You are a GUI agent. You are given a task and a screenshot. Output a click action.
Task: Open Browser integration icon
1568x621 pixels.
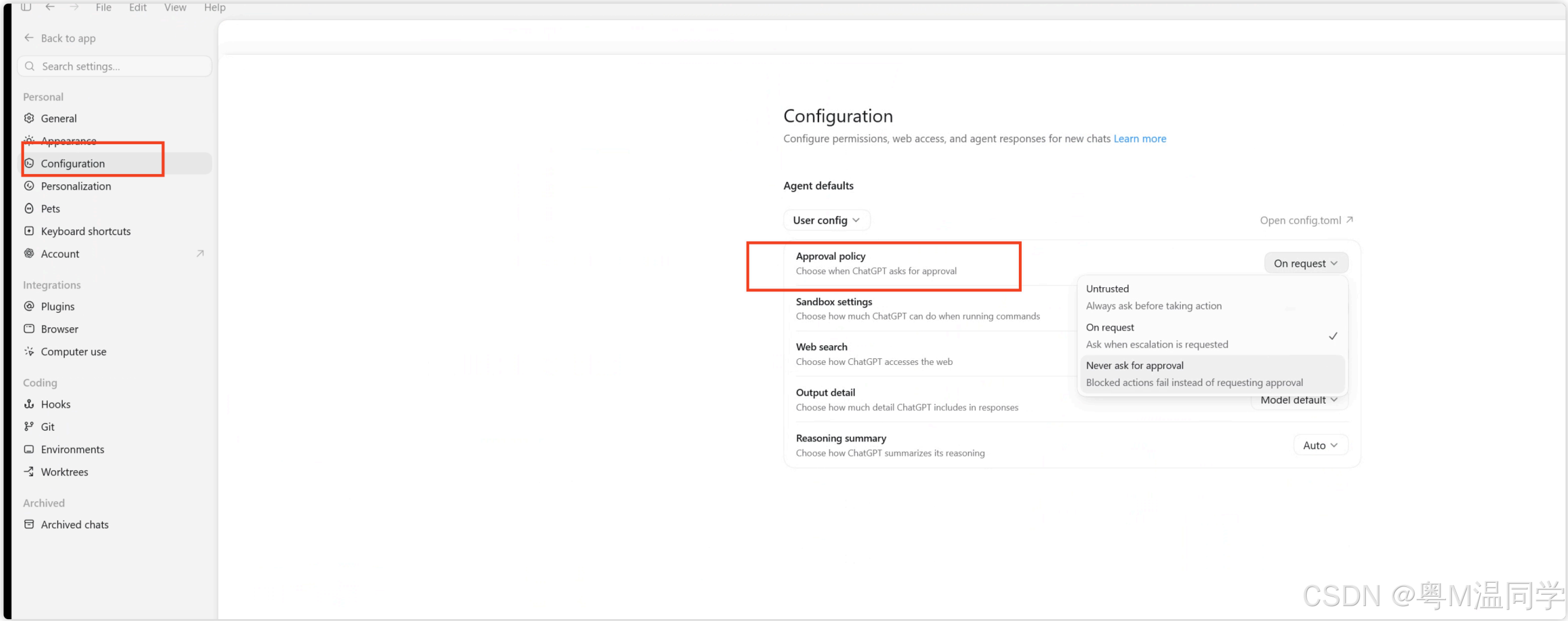[29, 329]
